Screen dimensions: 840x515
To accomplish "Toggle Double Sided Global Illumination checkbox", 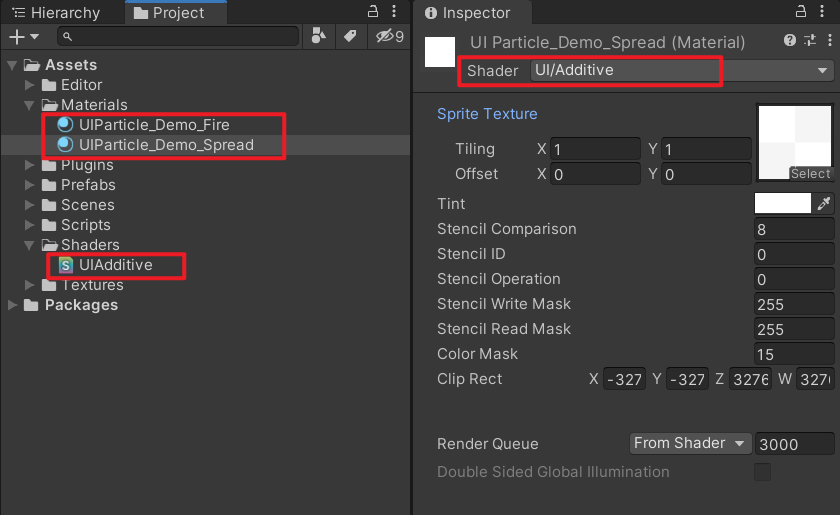I will [762, 472].
